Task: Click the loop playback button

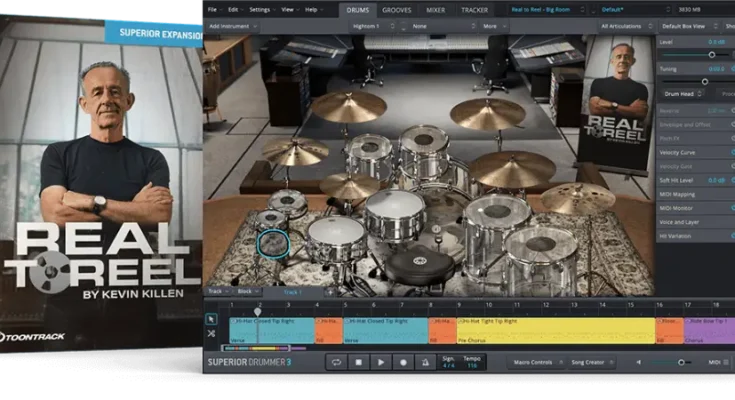Action: (336, 362)
